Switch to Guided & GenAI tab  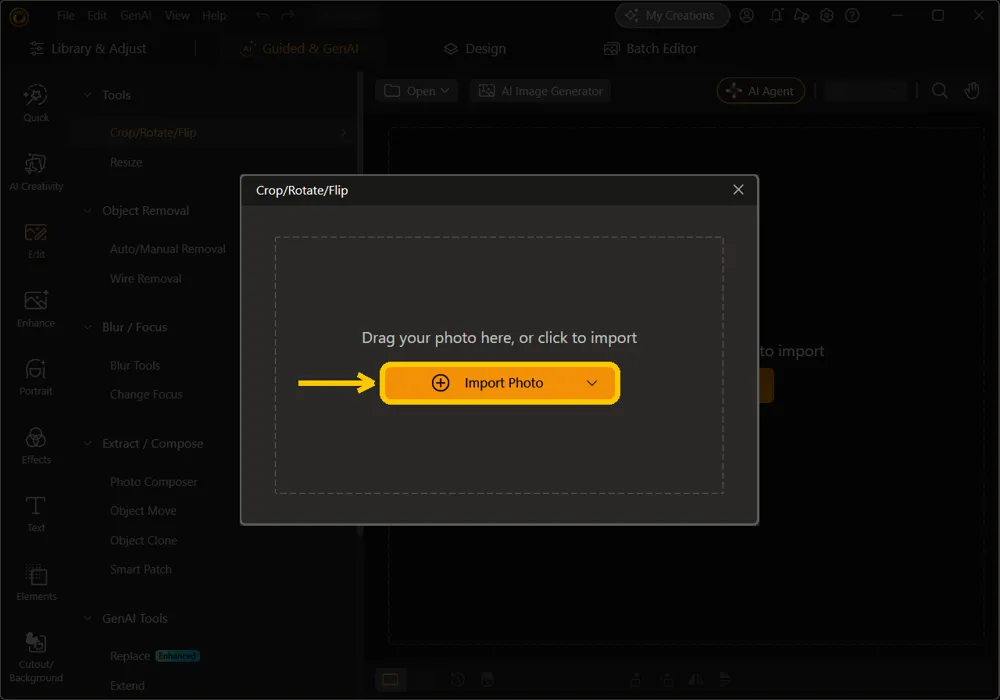coord(299,48)
